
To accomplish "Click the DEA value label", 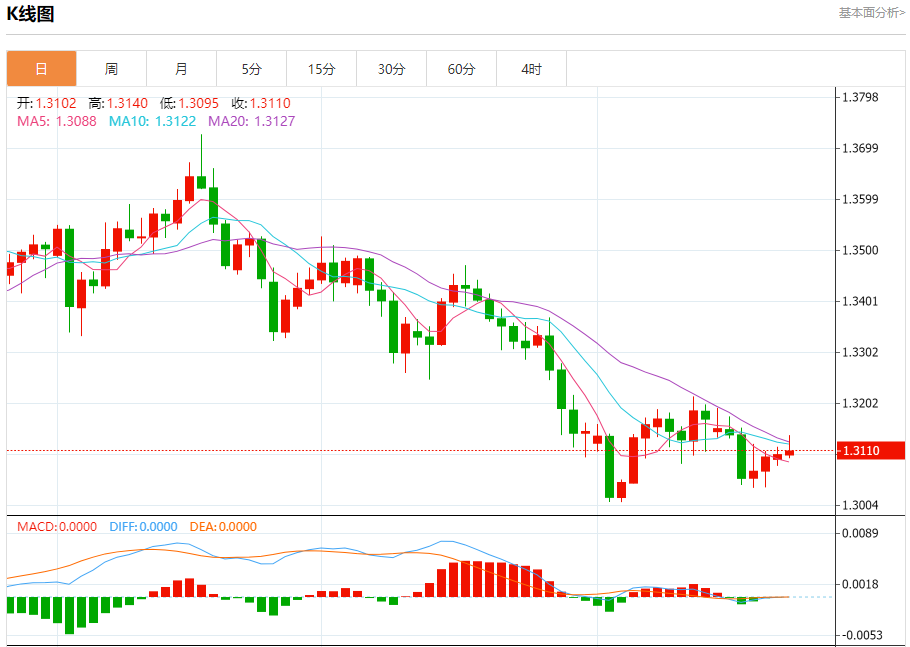I will pyautogui.click(x=223, y=526).
